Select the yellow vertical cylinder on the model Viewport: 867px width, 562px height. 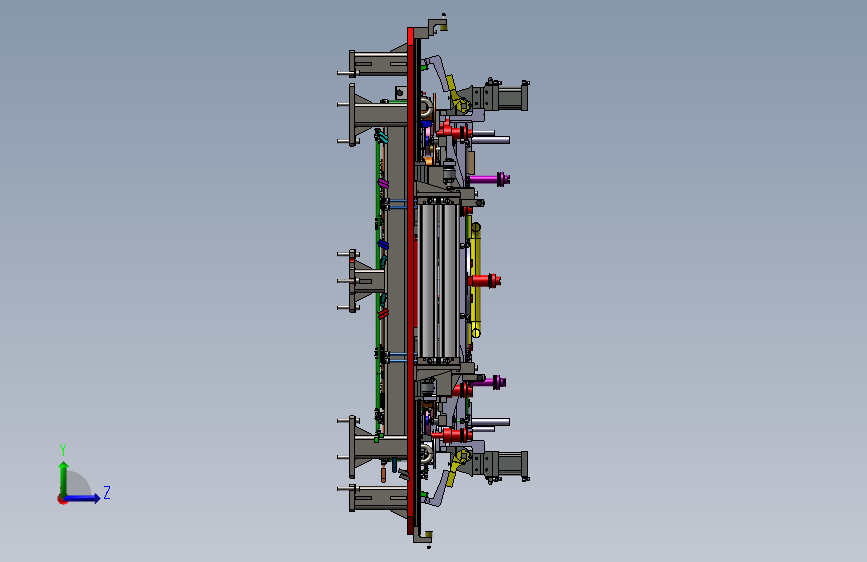pos(475,280)
